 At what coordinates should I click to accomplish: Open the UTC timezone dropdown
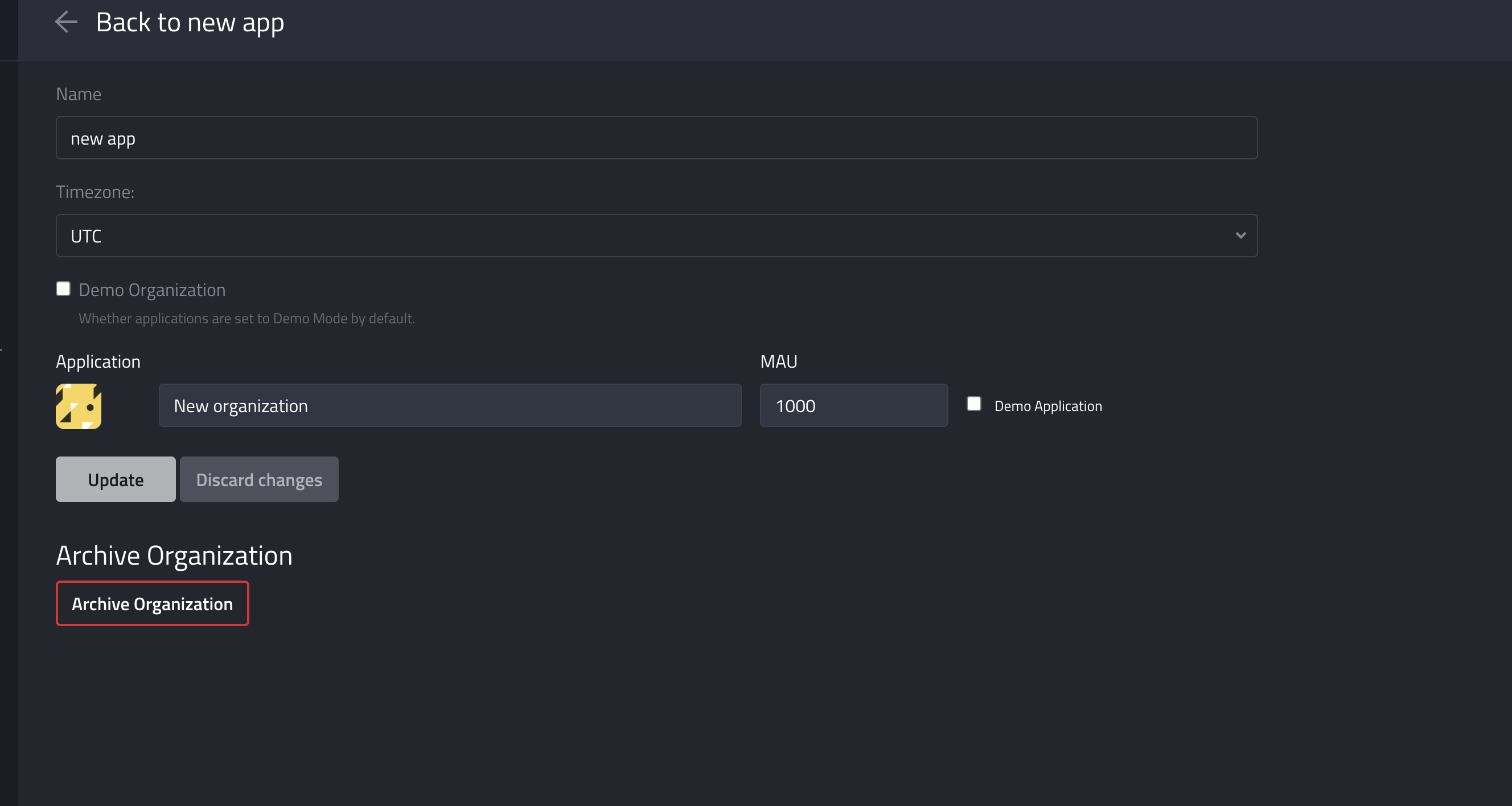tap(656, 236)
